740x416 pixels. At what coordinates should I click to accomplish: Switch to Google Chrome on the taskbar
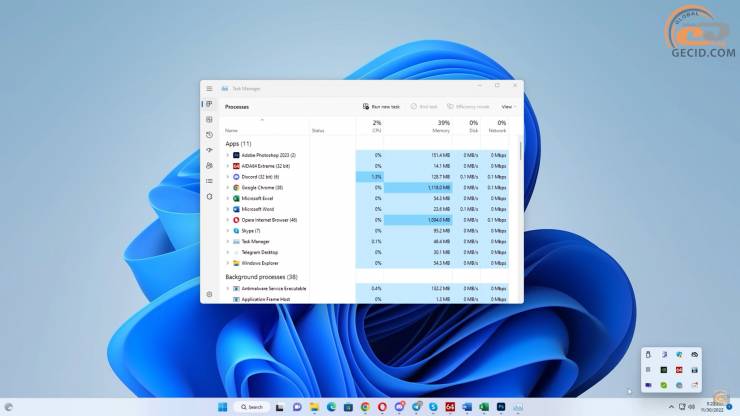[365, 407]
